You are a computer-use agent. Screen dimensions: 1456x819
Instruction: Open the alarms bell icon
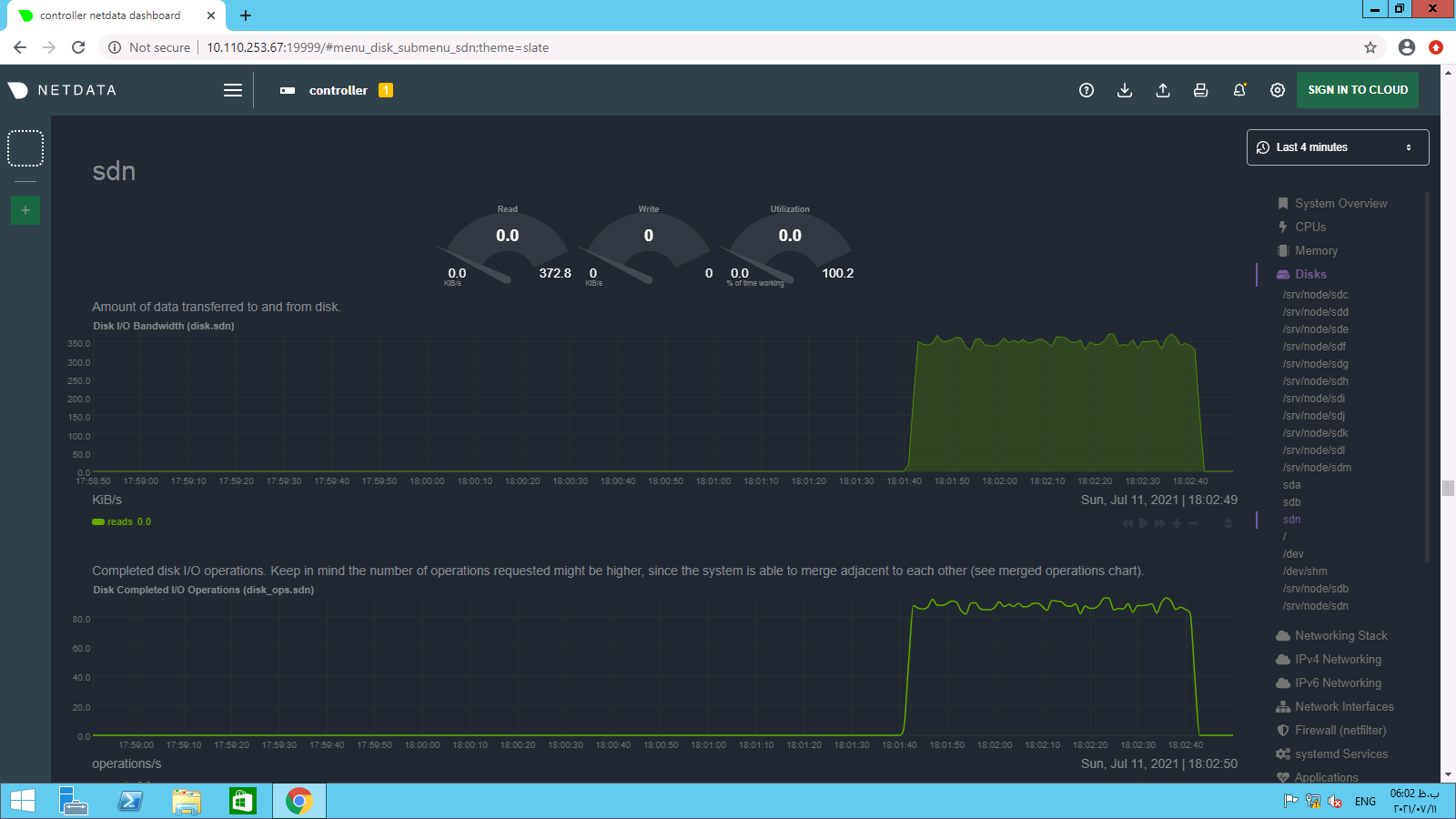click(1239, 90)
